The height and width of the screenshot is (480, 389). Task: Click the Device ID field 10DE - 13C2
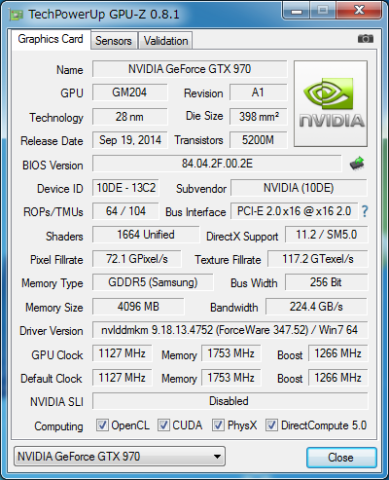[x=126, y=188]
